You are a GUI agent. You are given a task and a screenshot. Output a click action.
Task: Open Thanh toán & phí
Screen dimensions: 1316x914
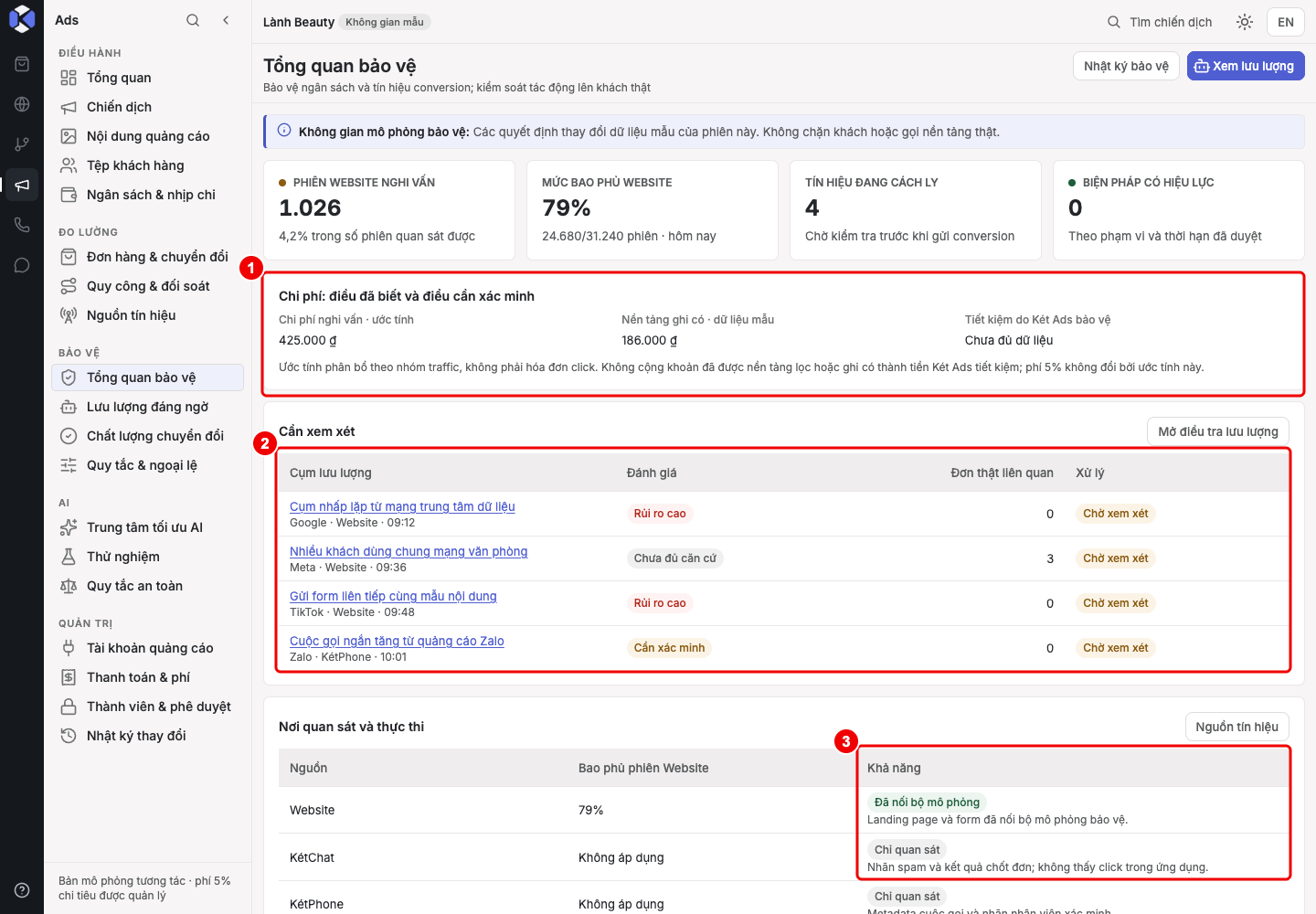pyautogui.click(x=147, y=677)
